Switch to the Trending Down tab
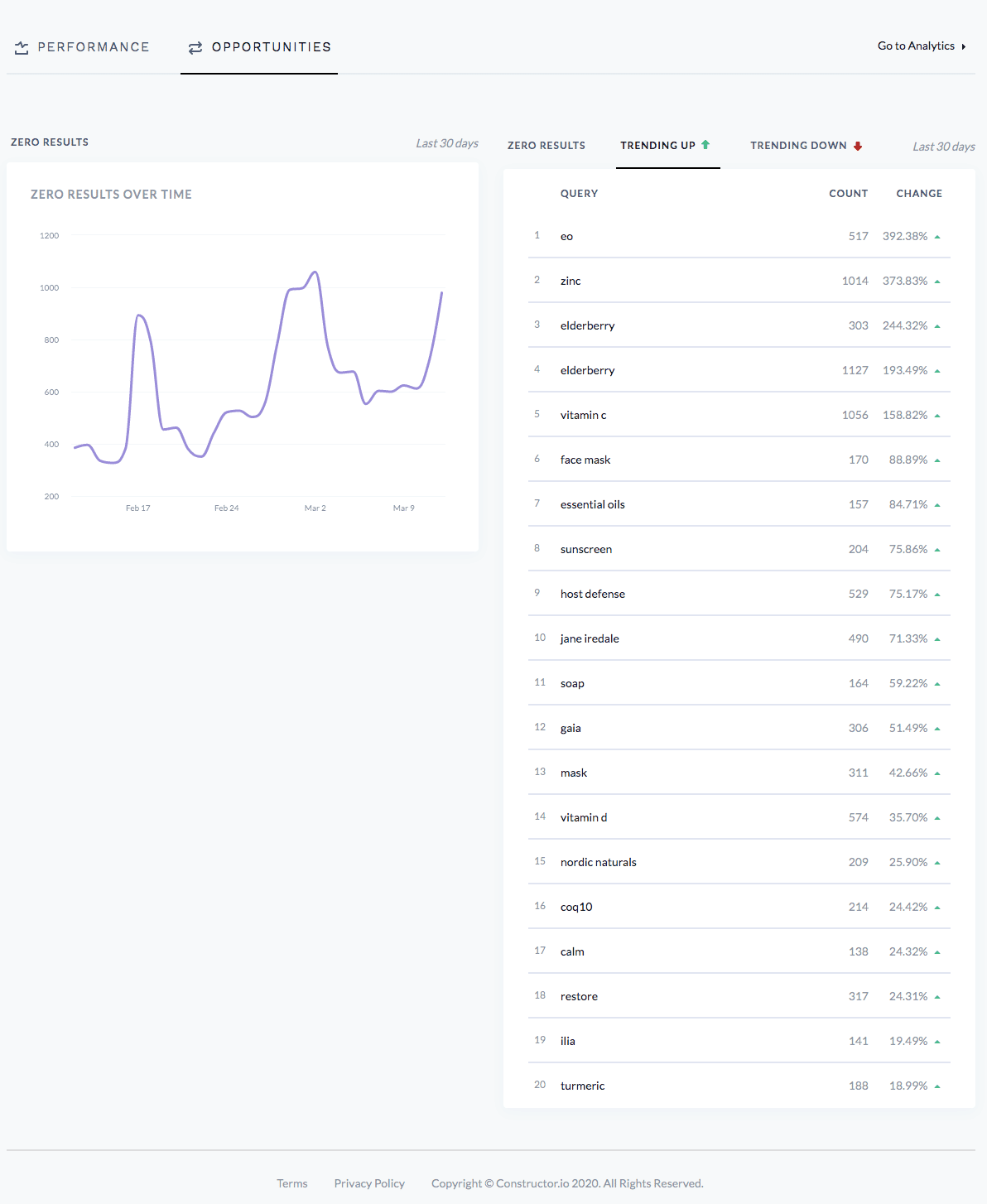The image size is (987, 1204). (x=798, y=145)
